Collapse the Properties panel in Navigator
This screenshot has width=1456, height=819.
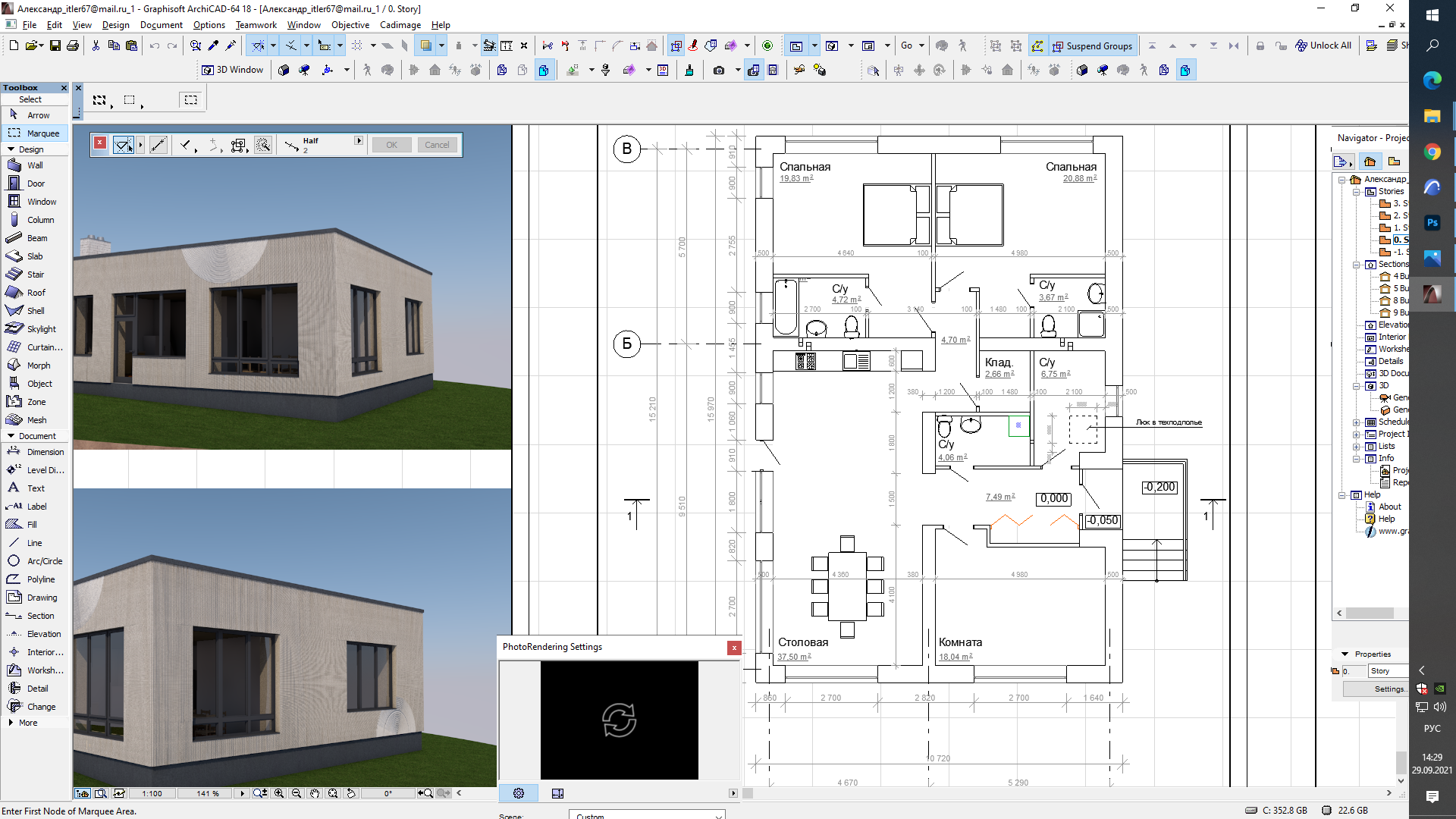1345,654
